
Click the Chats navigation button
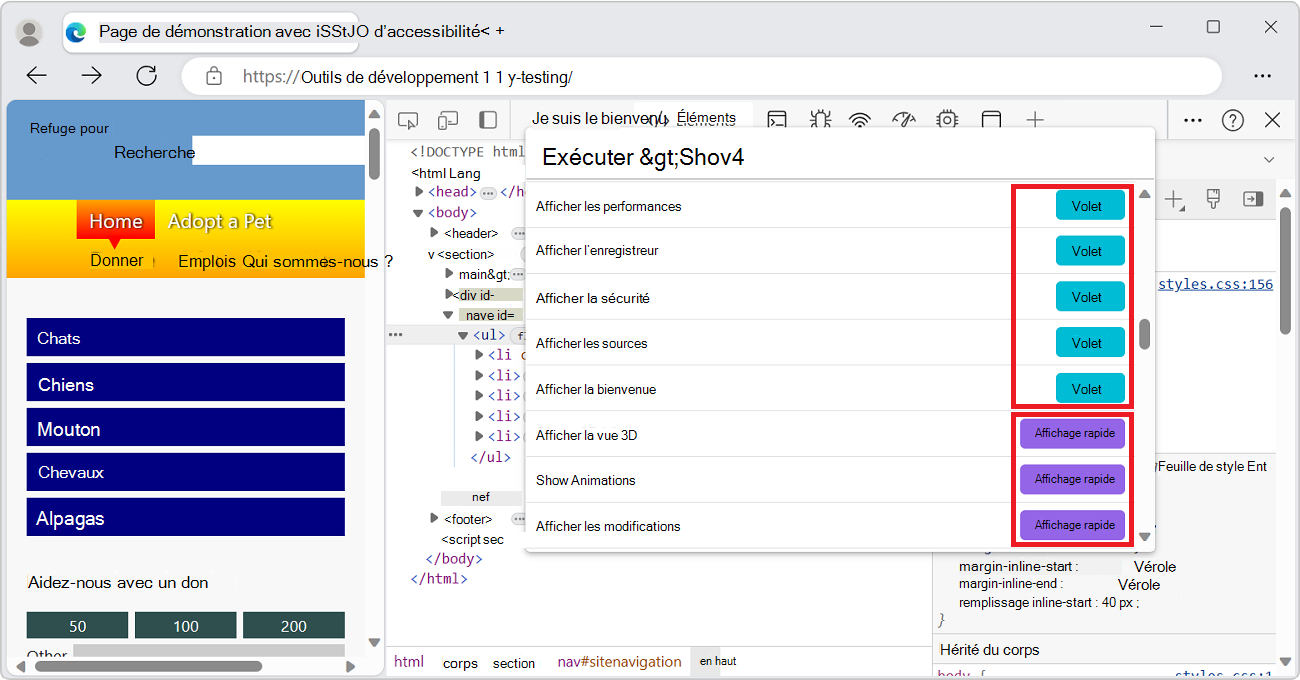(185, 338)
